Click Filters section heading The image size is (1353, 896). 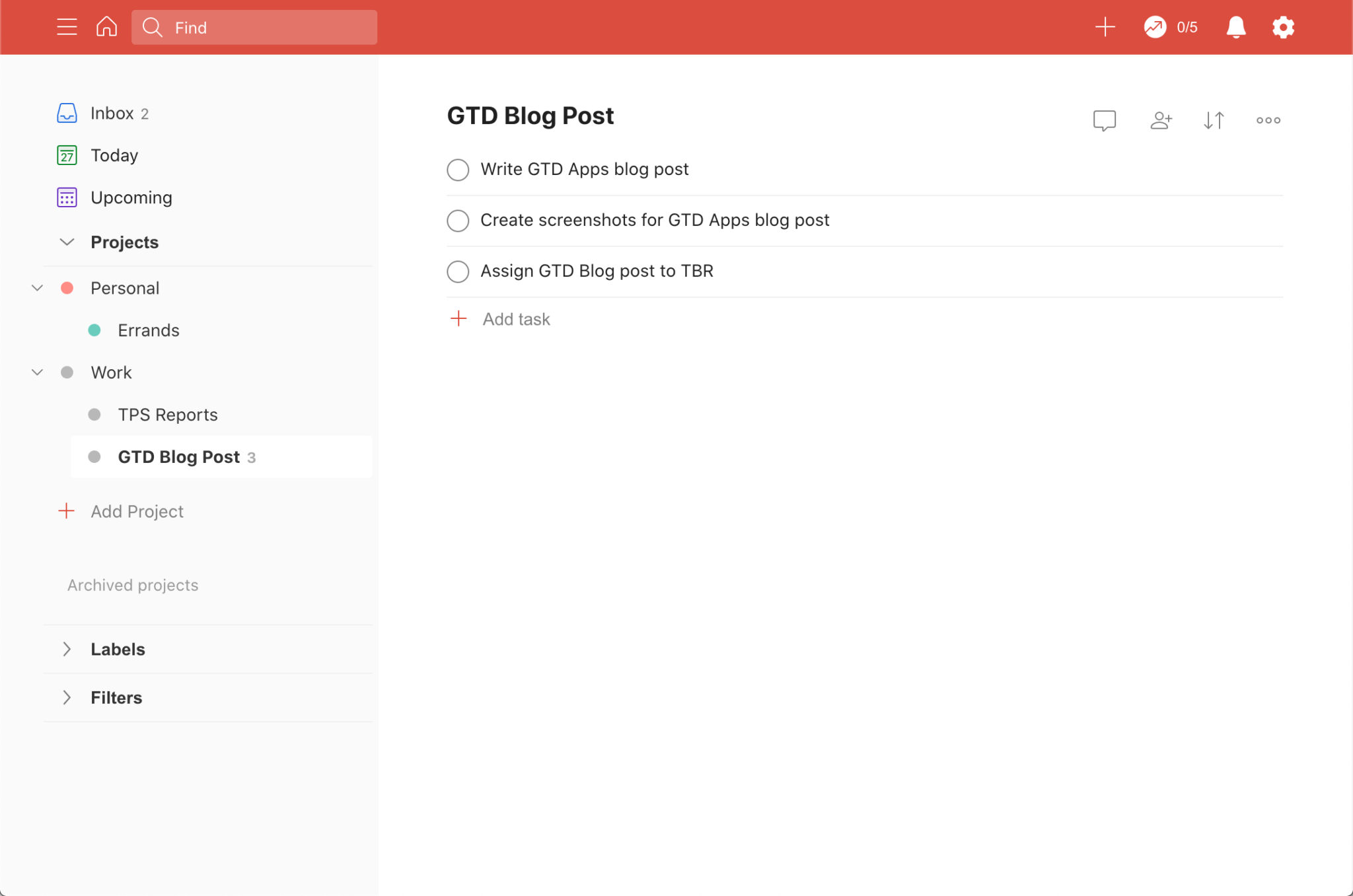click(x=116, y=697)
